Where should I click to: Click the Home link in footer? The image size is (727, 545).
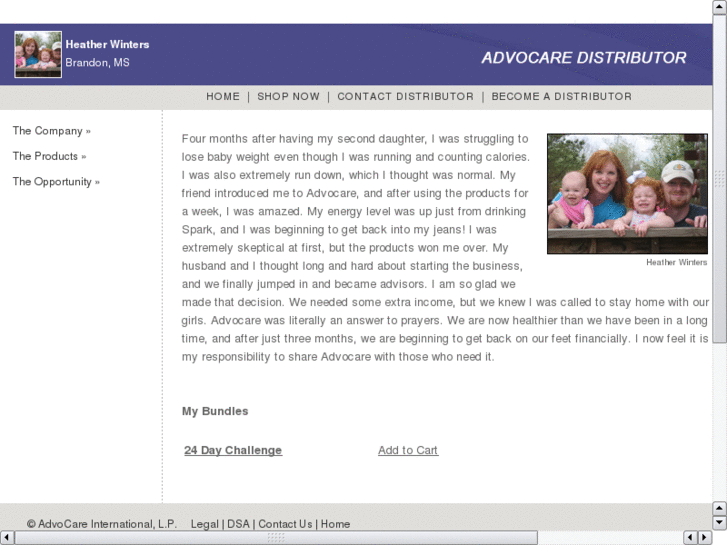click(335, 524)
